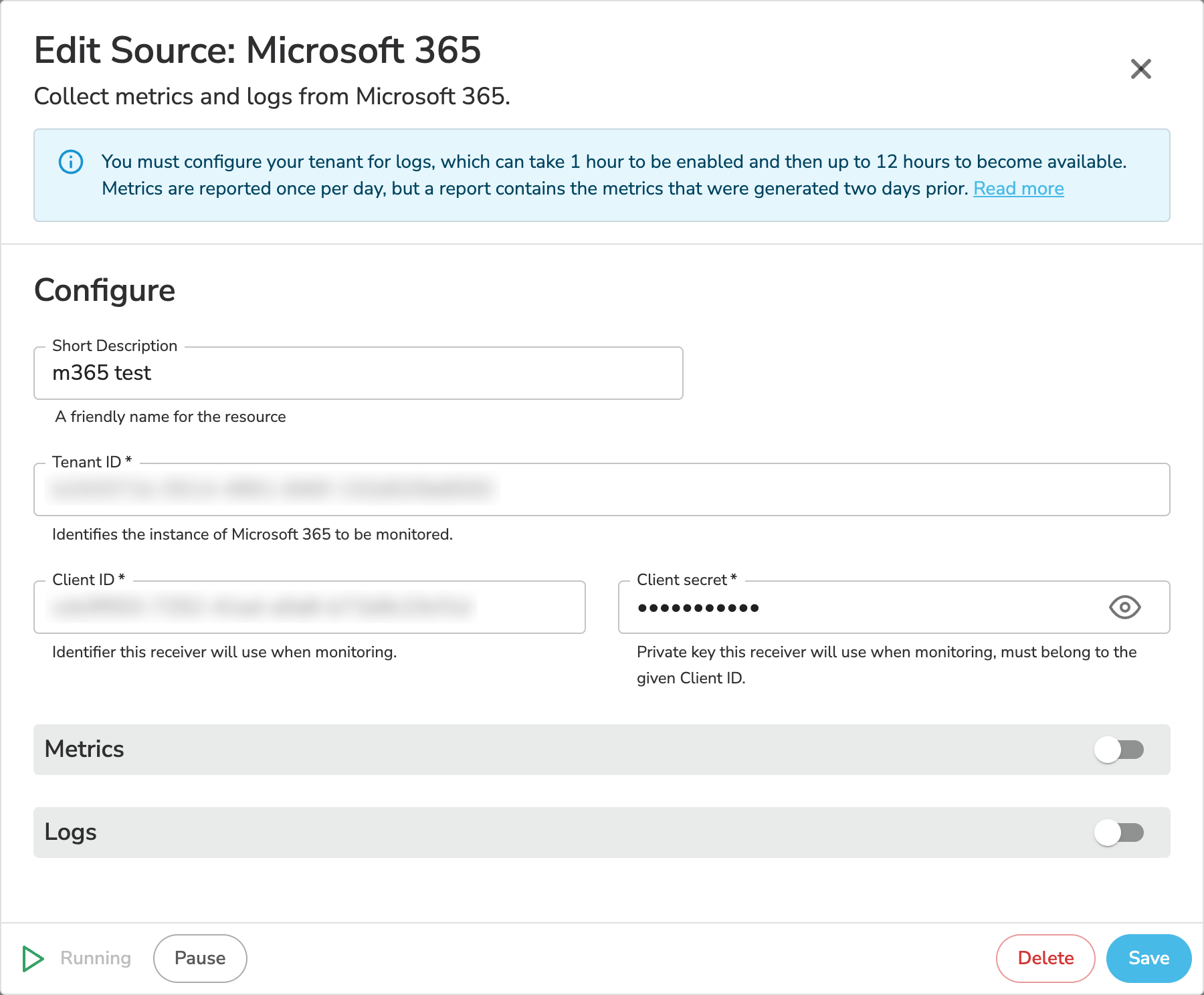Click the 'Running' status text
The image size is (1204, 995).
(x=96, y=958)
